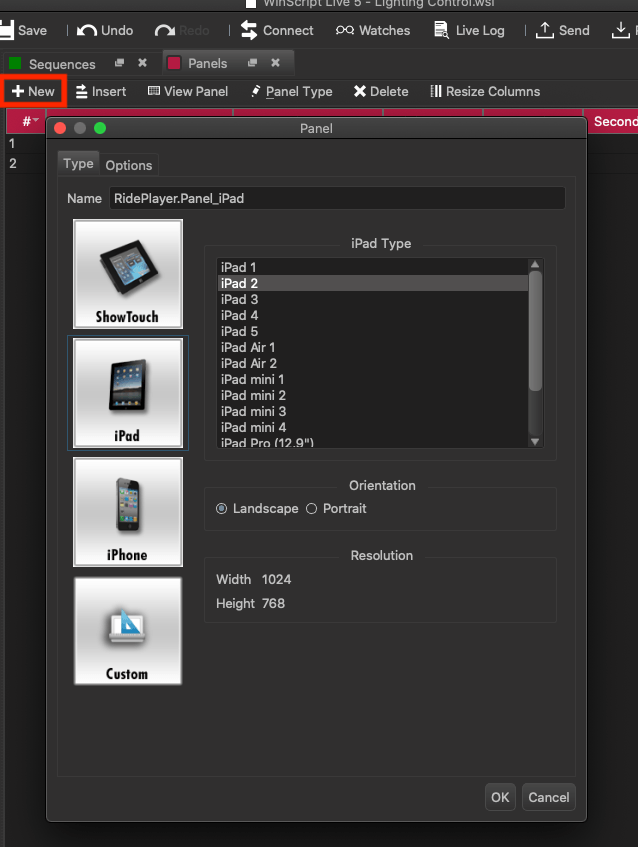Float the Sequences tab window icon
Image resolution: width=638 pixels, height=847 pixels.
[x=119, y=63]
